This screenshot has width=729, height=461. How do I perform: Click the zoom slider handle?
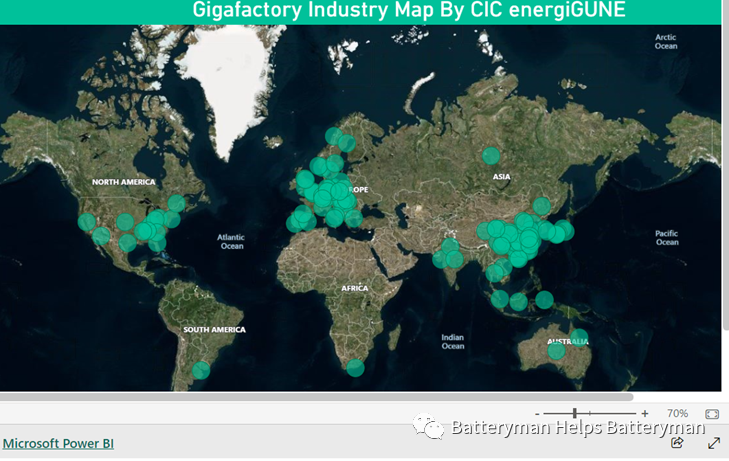(x=575, y=413)
